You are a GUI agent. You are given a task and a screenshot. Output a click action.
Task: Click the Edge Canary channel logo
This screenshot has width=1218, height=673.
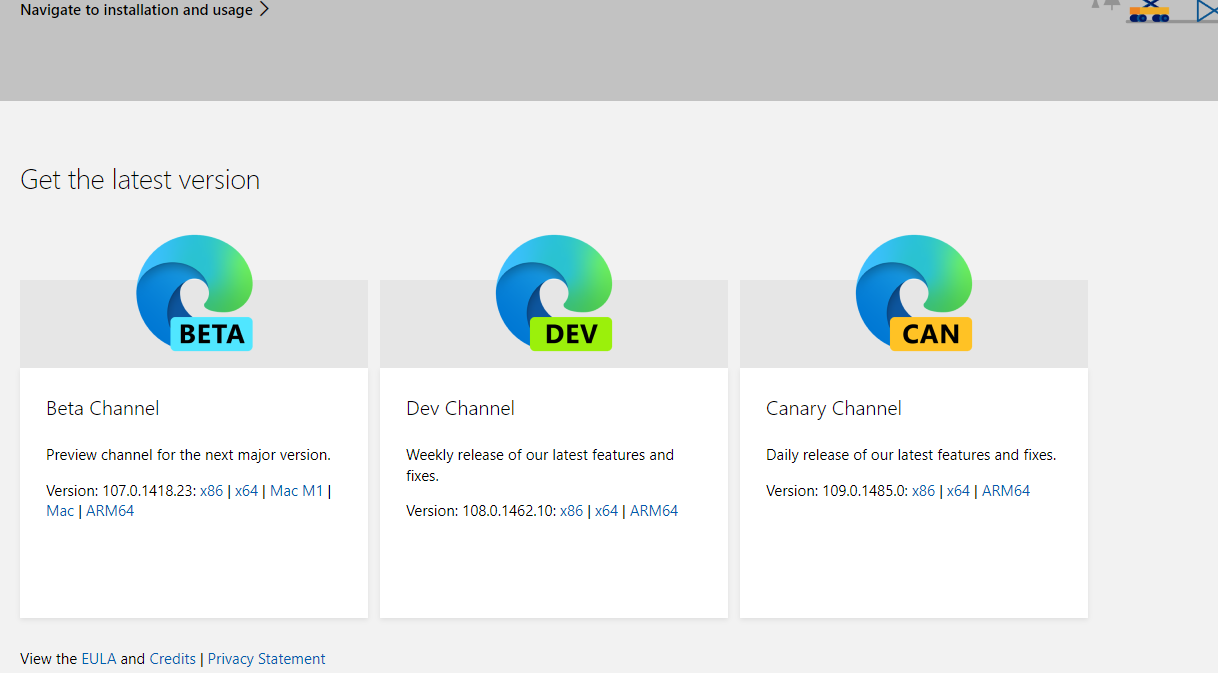914,292
